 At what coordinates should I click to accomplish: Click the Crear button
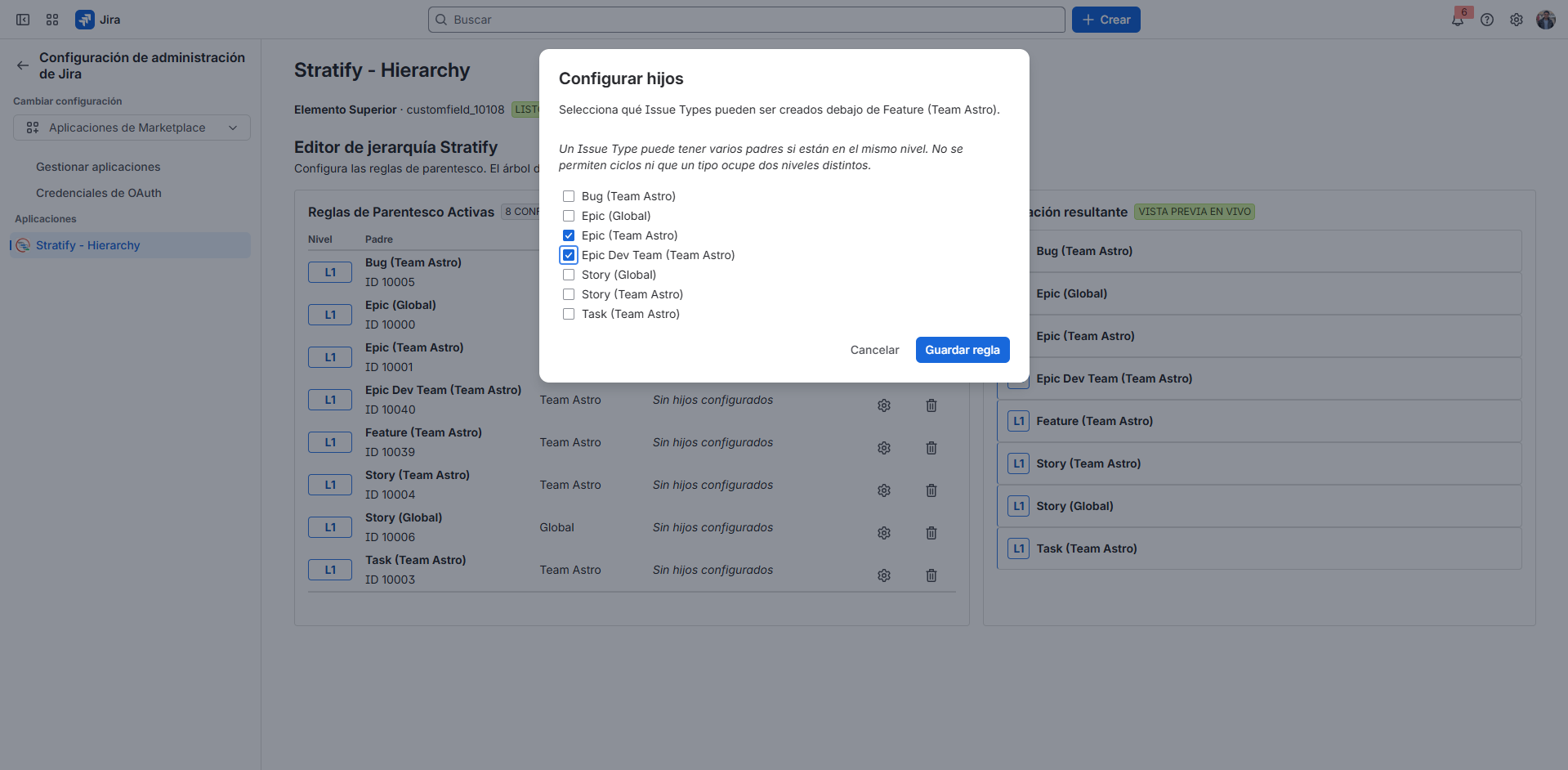[1106, 20]
